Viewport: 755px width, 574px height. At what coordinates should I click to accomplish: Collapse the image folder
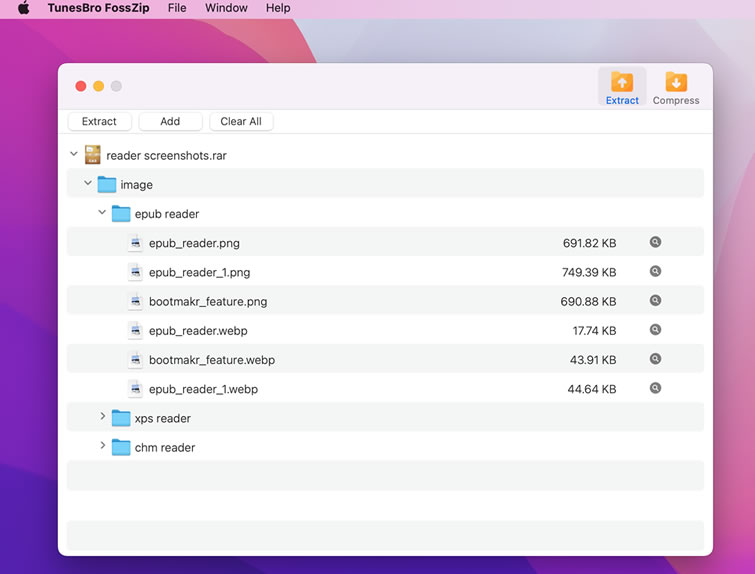[x=88, y=183]
